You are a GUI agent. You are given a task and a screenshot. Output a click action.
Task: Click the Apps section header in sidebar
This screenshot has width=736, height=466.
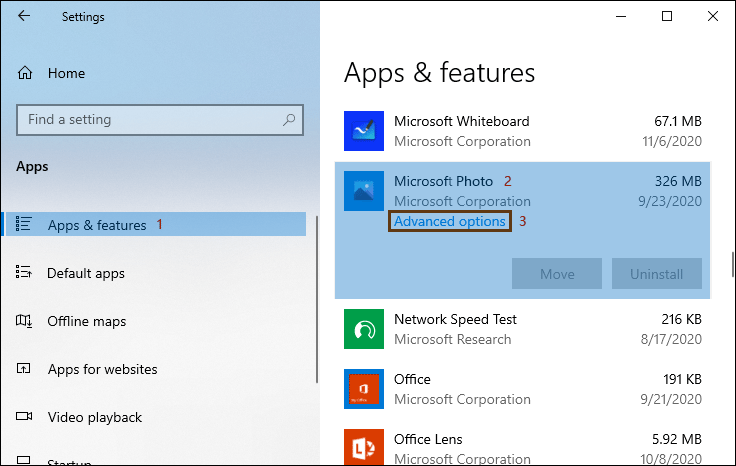click(x=32, y=167)
